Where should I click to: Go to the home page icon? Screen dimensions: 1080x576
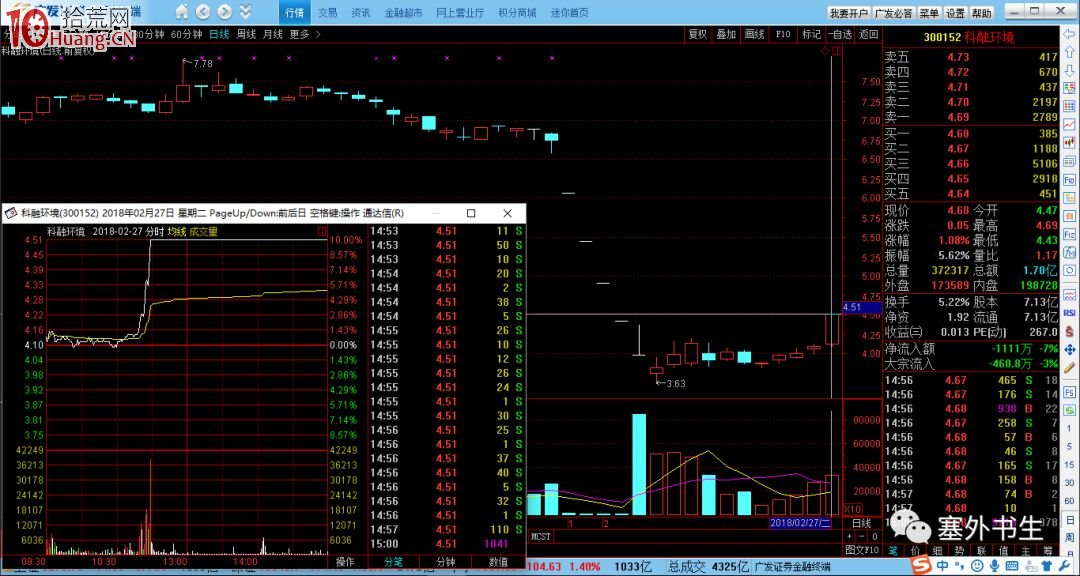(183, 12)
